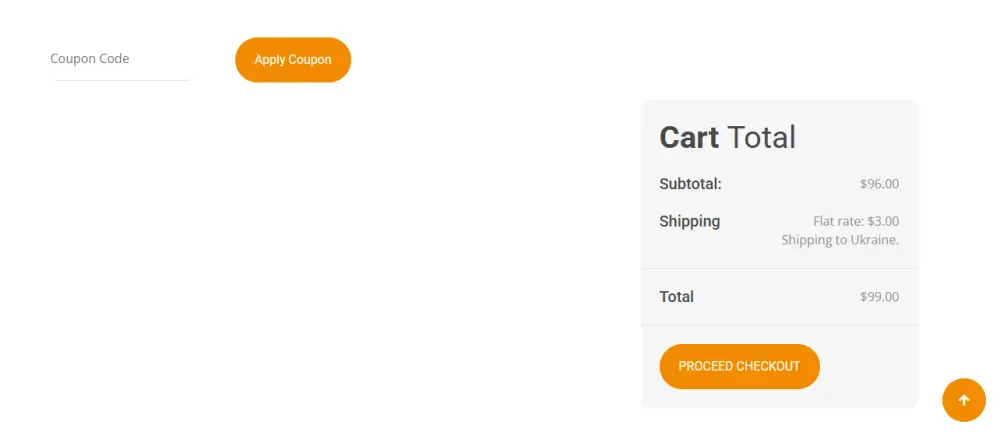Click the $99.00 total amount
The image size is (1000, 432).
tap(879, 297)
